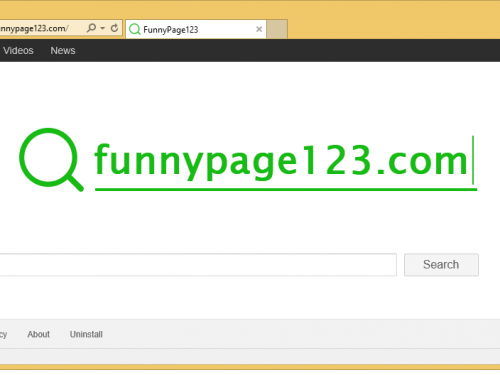Close the FunnyPage123 tab
The image size is (500, 375).
pyautogui.click(x=259, y=29)
